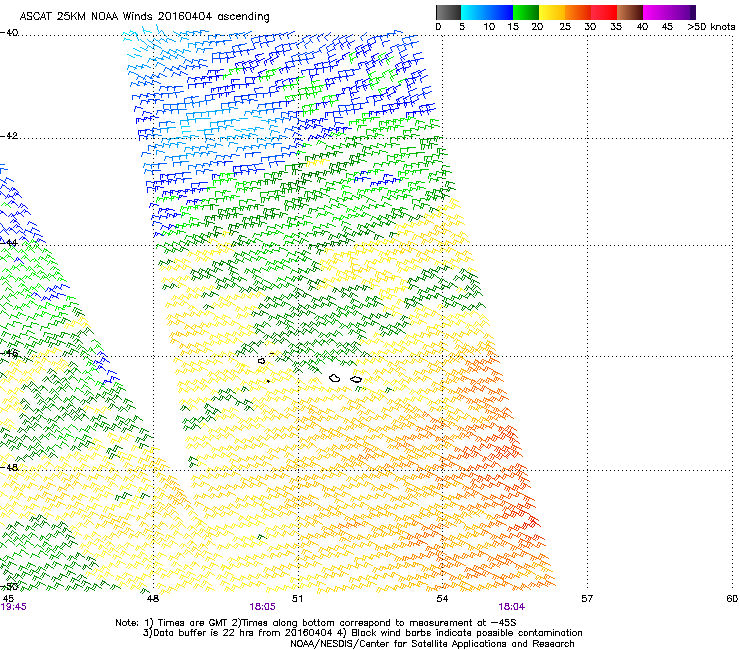Click the blue 10-15 knots legend color

500,12
